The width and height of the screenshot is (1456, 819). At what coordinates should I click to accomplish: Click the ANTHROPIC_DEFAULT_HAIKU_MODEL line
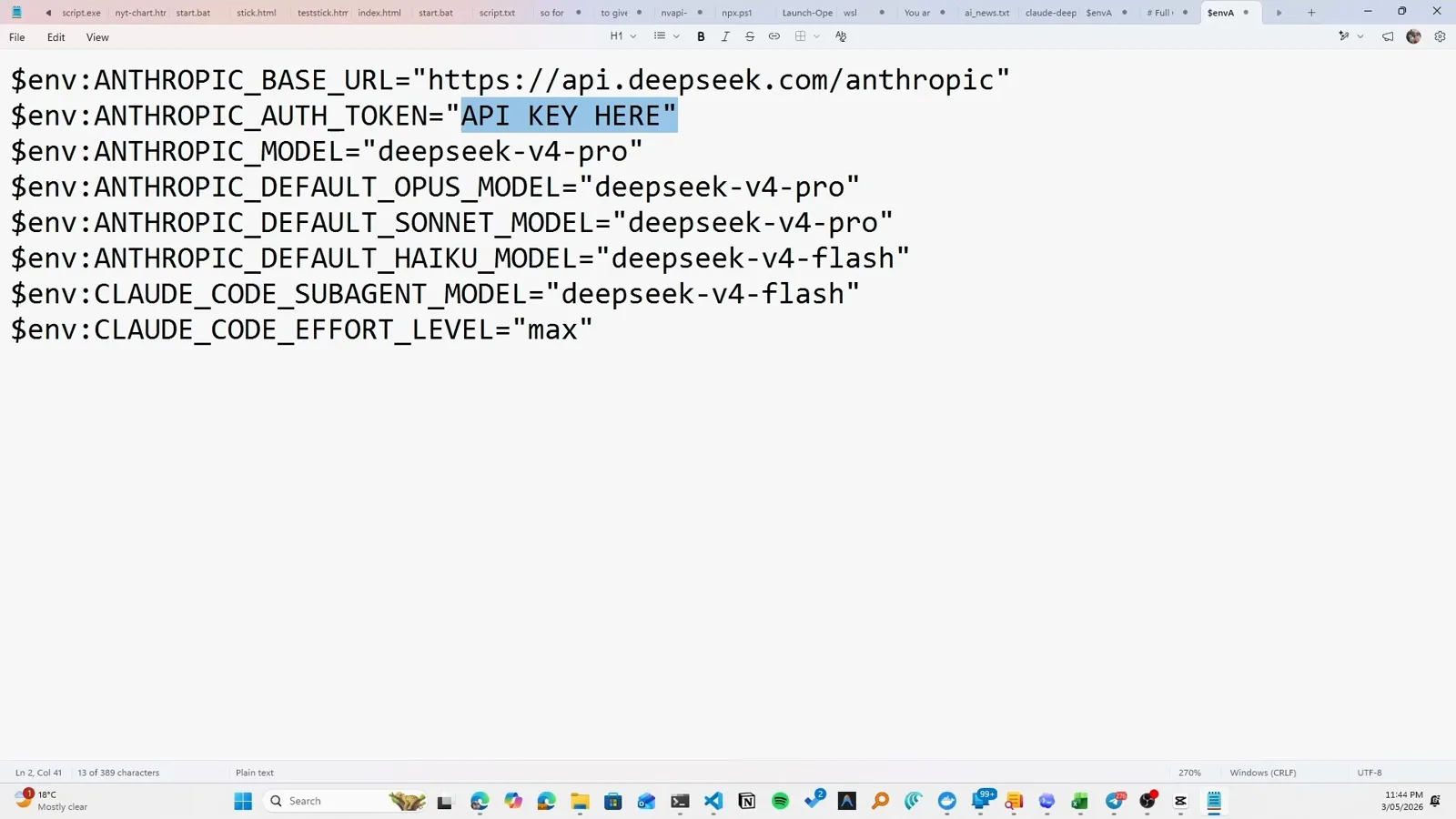pos(460,258)
